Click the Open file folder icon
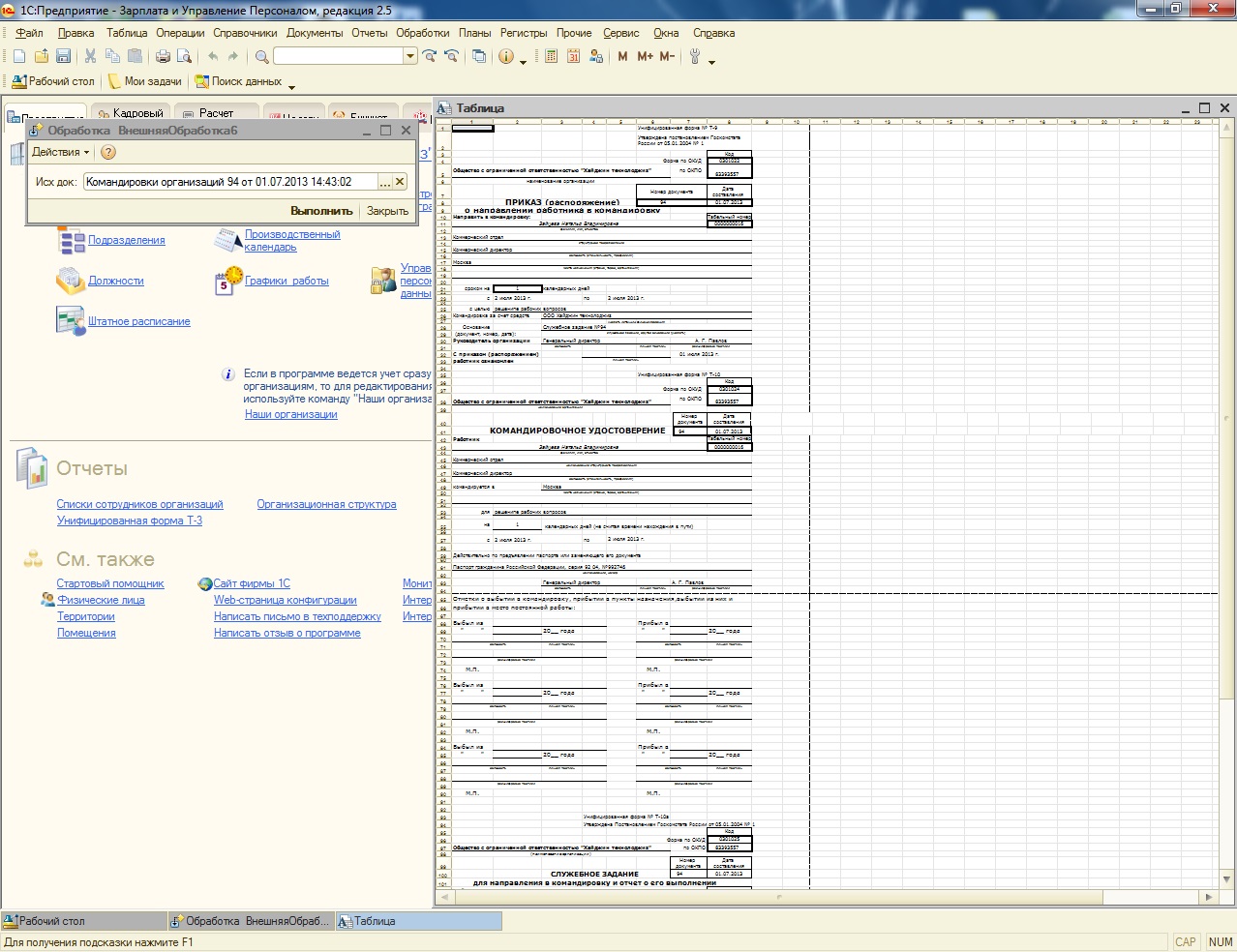This screenshot has width=1237, height=952. [41, 56]
